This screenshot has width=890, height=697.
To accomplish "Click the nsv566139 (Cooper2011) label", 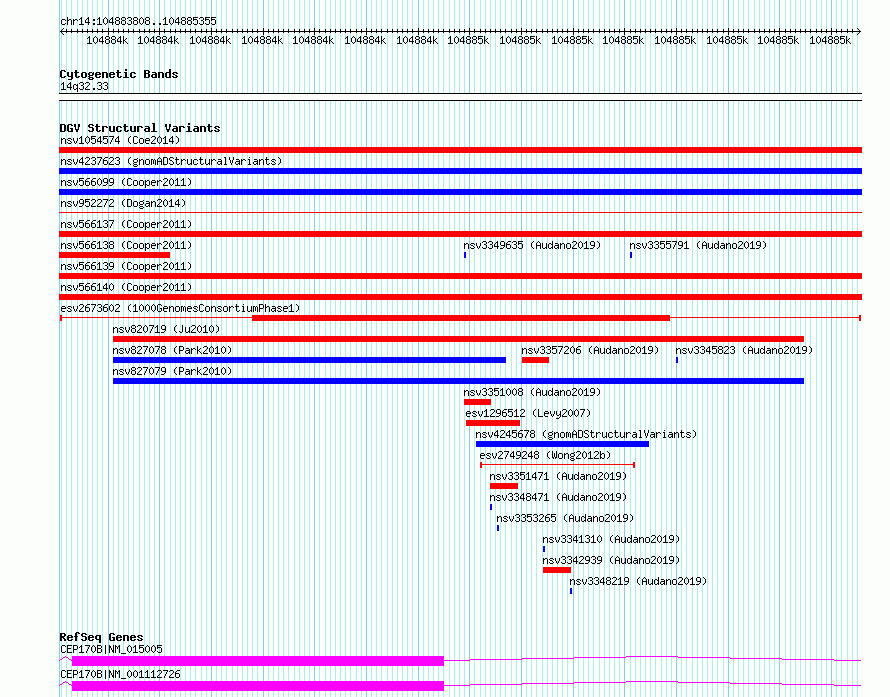I will pos(126,266).
